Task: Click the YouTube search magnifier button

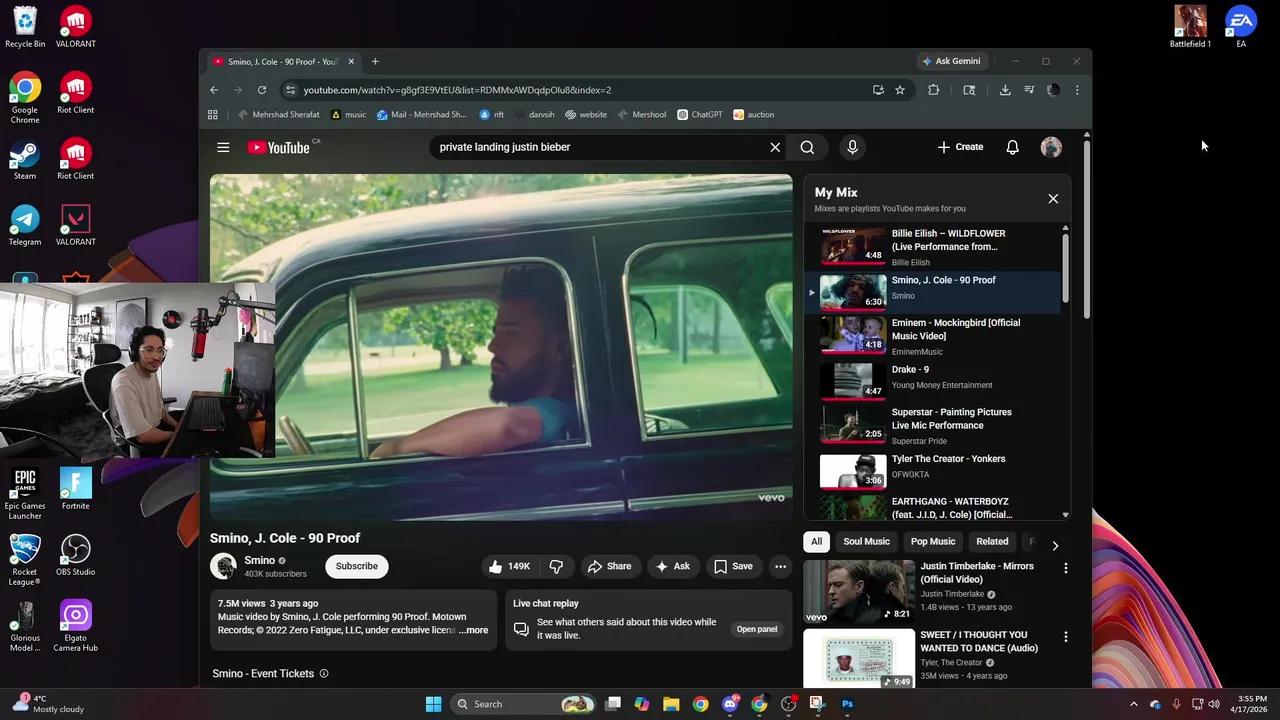Action: tap(807, 147)
